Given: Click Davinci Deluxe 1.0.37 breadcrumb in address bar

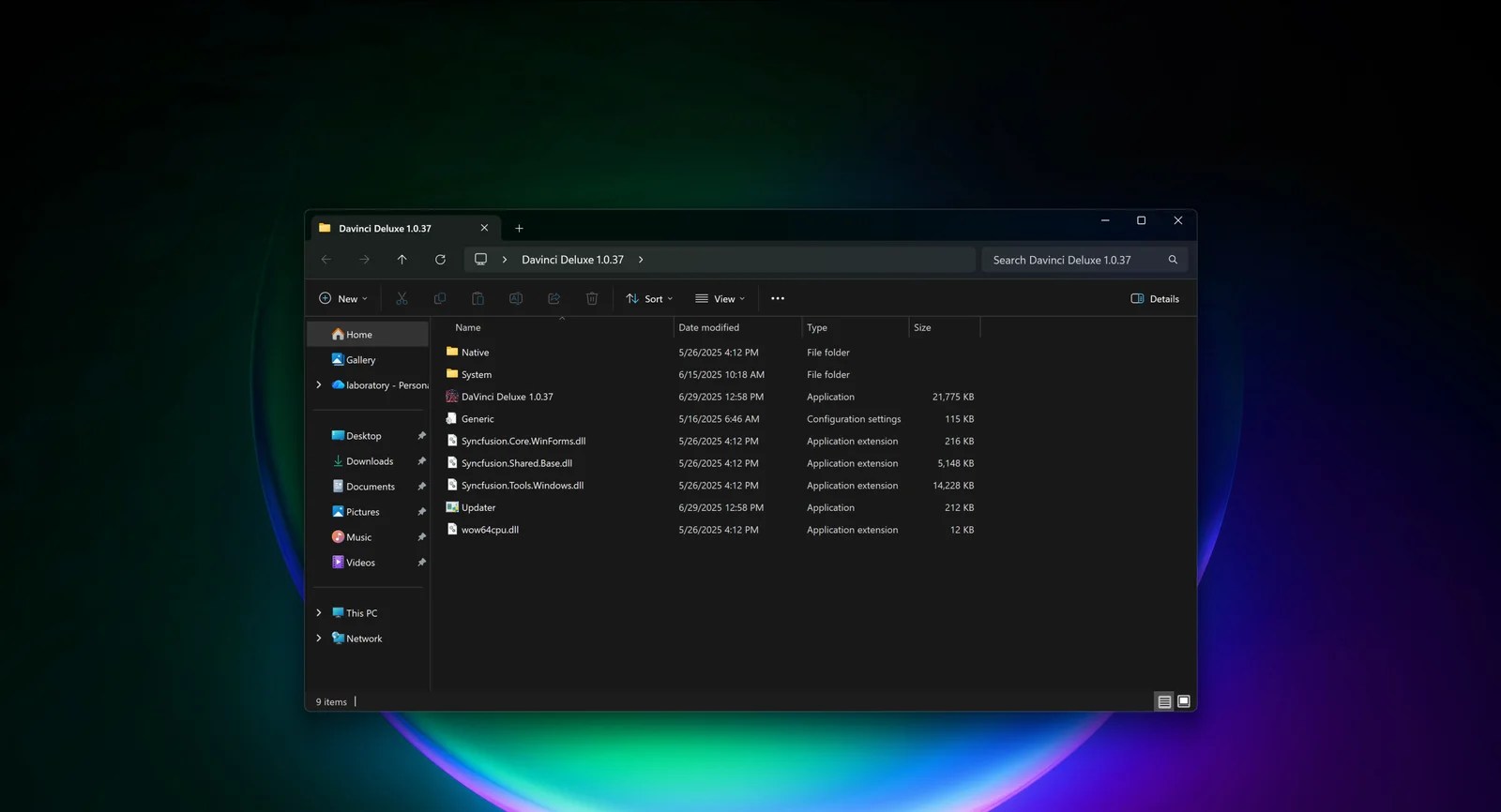Looking at the screenshot, I should 572,260.
